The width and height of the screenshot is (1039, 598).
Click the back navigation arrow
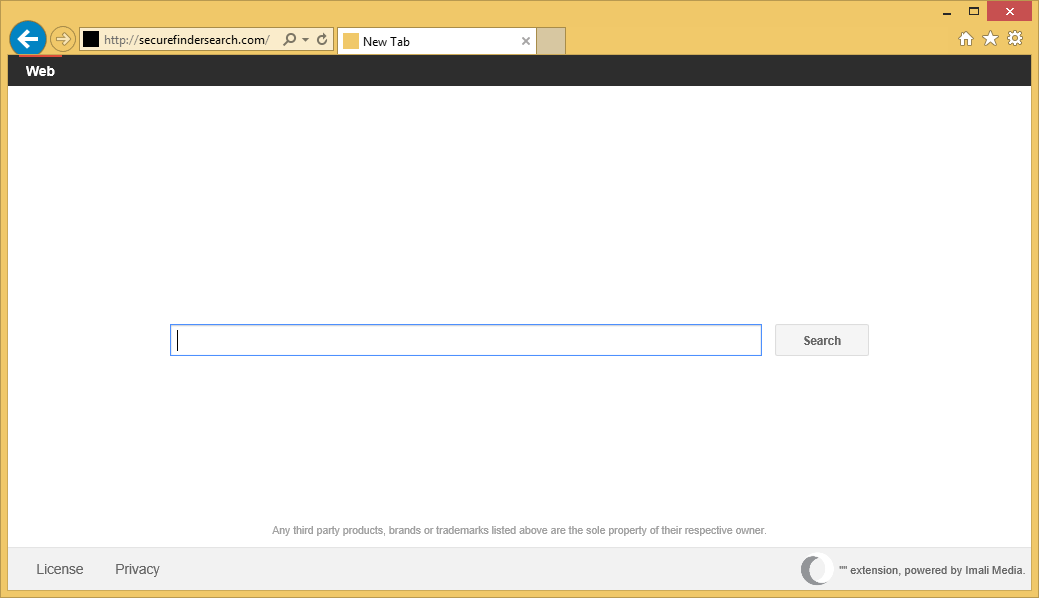pyautogui.click(x=27, y=38)
